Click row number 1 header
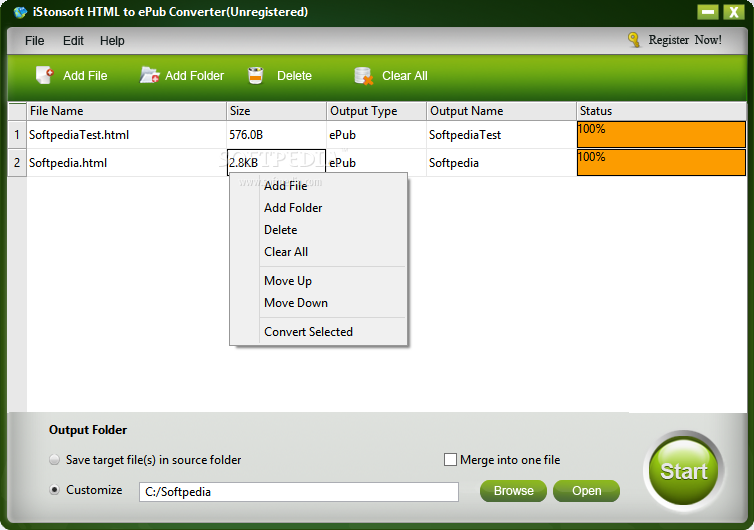This screenshot has width=754, height=530. 17,135
